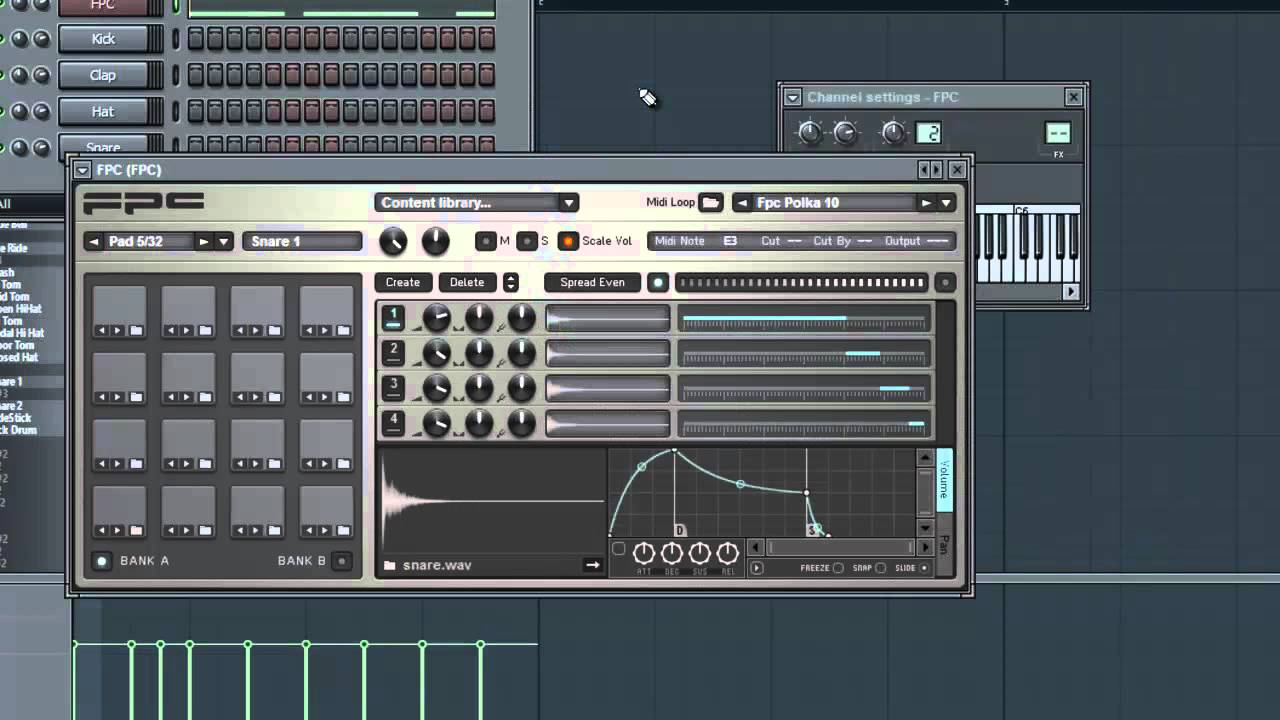Switch to BANK B radio button
The image size is (1280, 720).
coord(342,561)
